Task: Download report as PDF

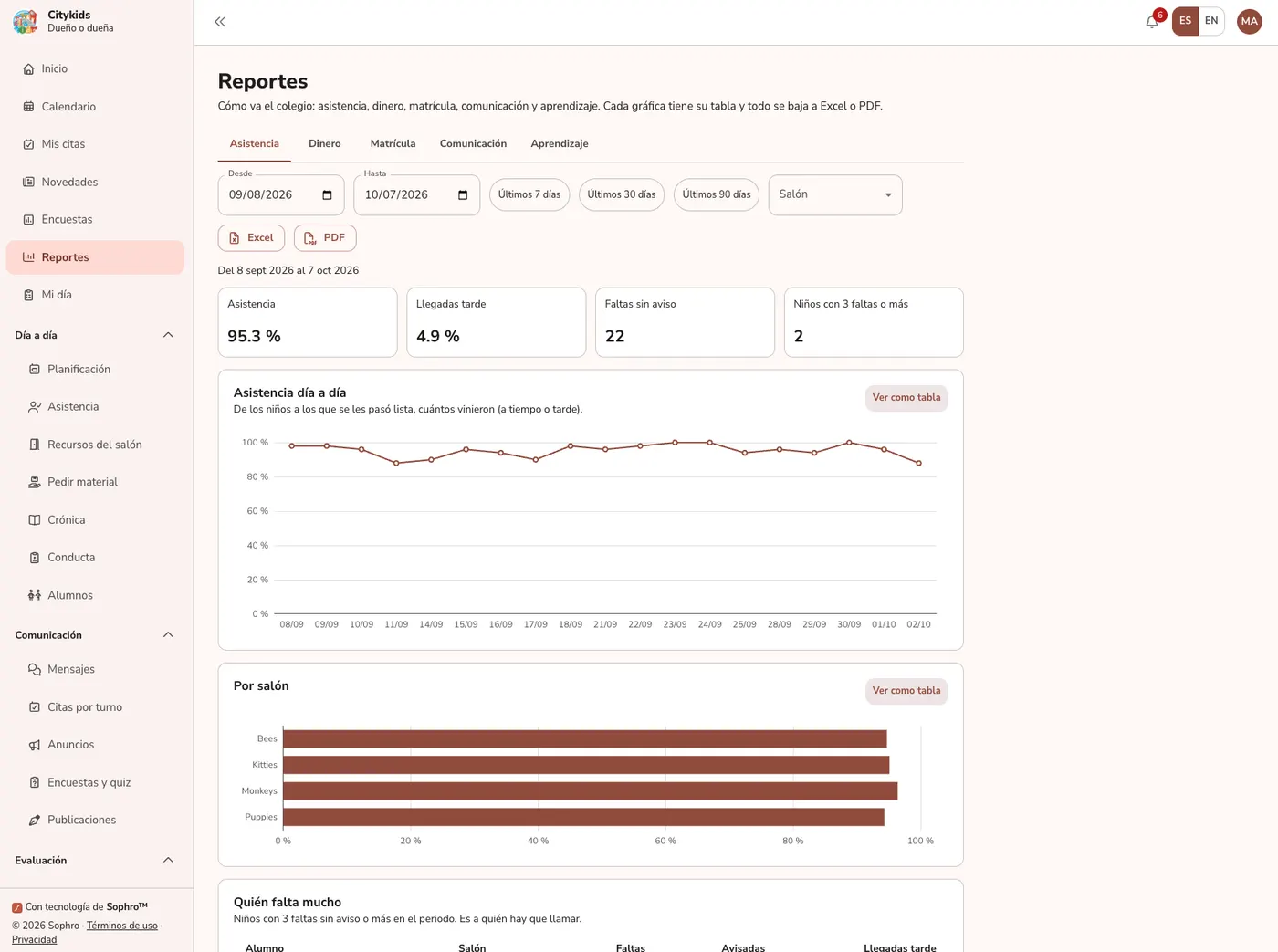Action: [325, 238]
